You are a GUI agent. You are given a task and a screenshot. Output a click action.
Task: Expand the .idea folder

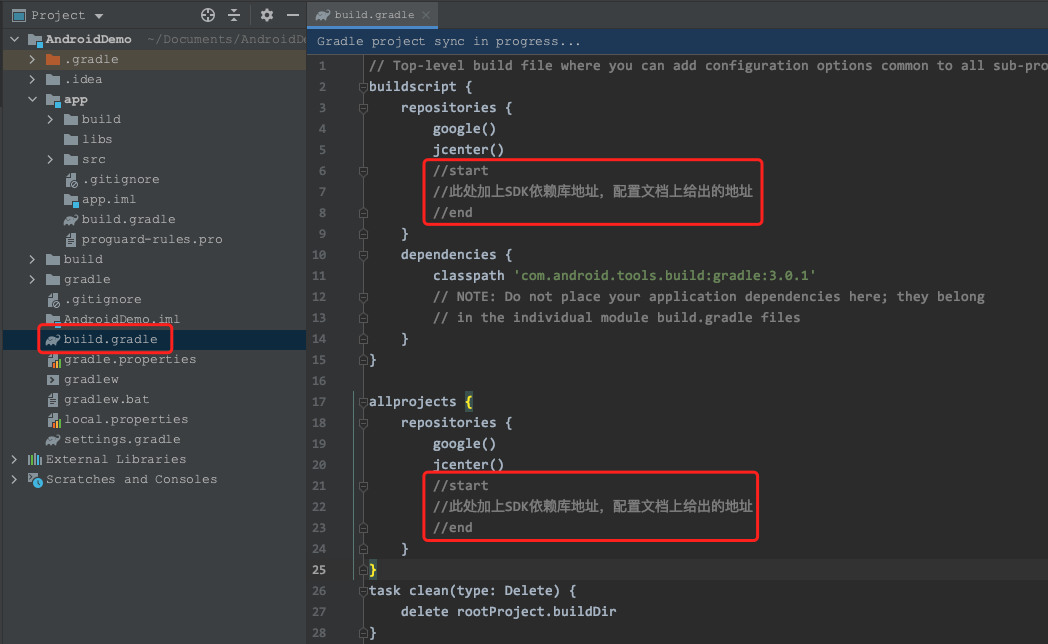pos(32,79)
